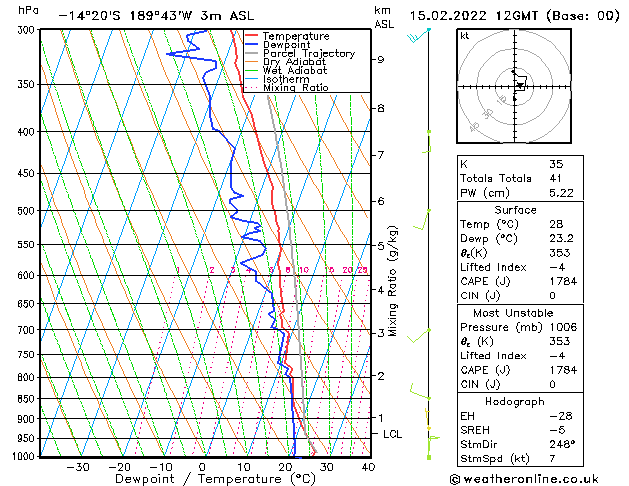The width and height of the screenshot is (629, 486).
Task: Click the 700 hPa pressure label
Action: (28, 330)
